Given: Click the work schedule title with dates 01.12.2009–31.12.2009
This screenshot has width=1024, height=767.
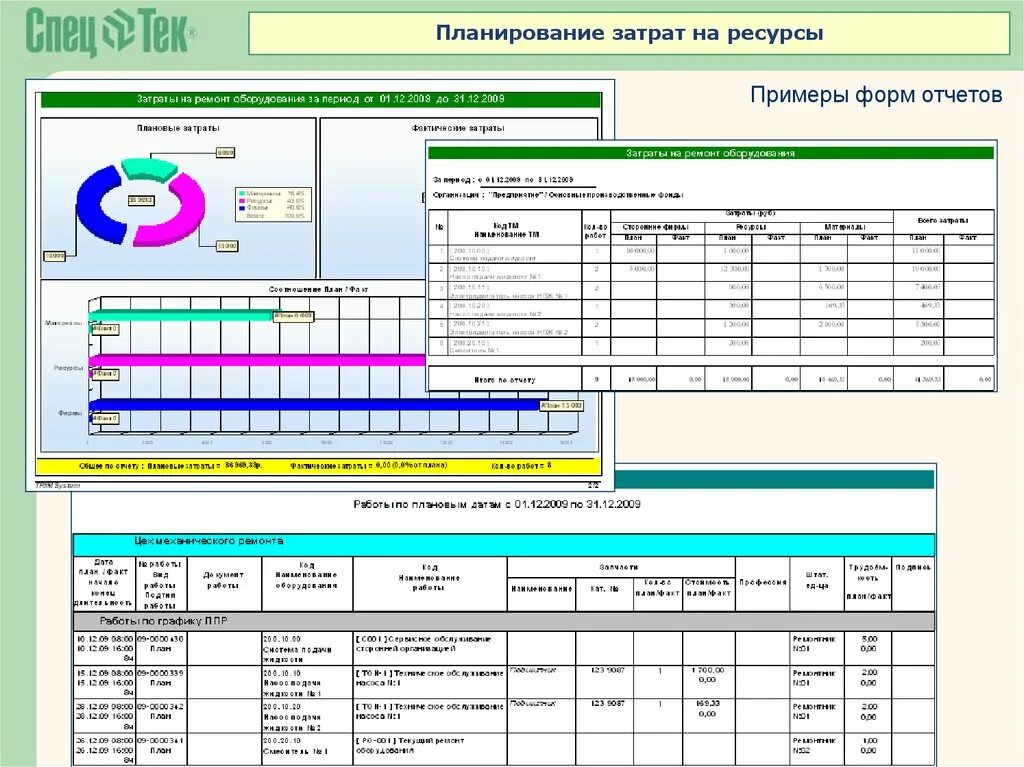Looking at the screenshot, I should (x=496, y=504).
